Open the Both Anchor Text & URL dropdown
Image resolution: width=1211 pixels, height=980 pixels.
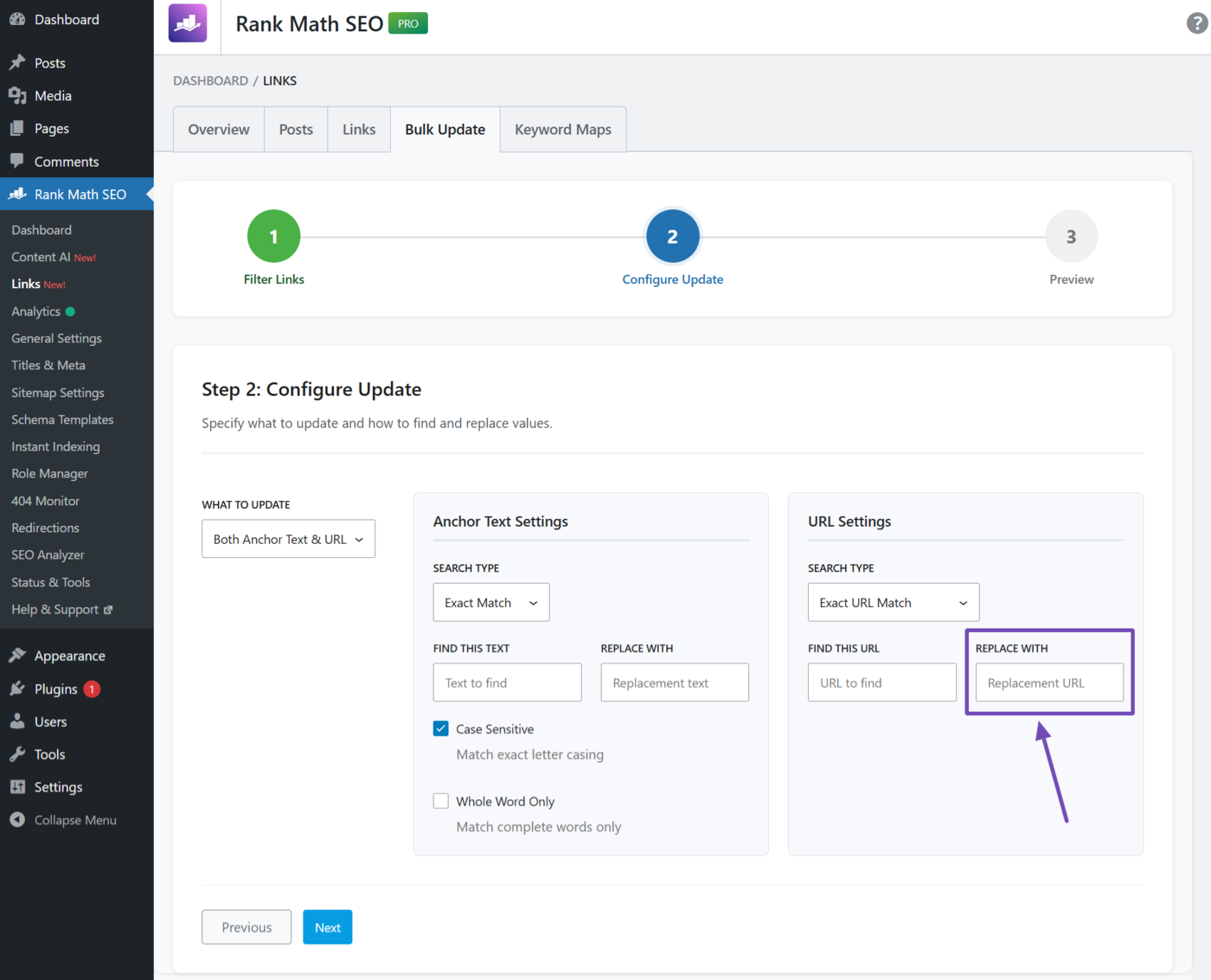[288, 538]
